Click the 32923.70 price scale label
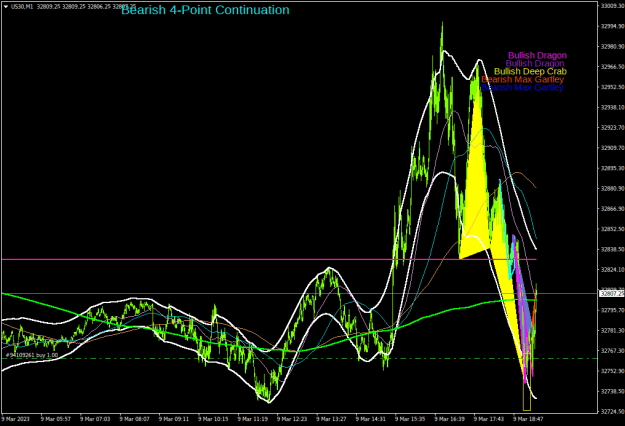The height and width of the screenshot is (426, 625). [612, 128]
